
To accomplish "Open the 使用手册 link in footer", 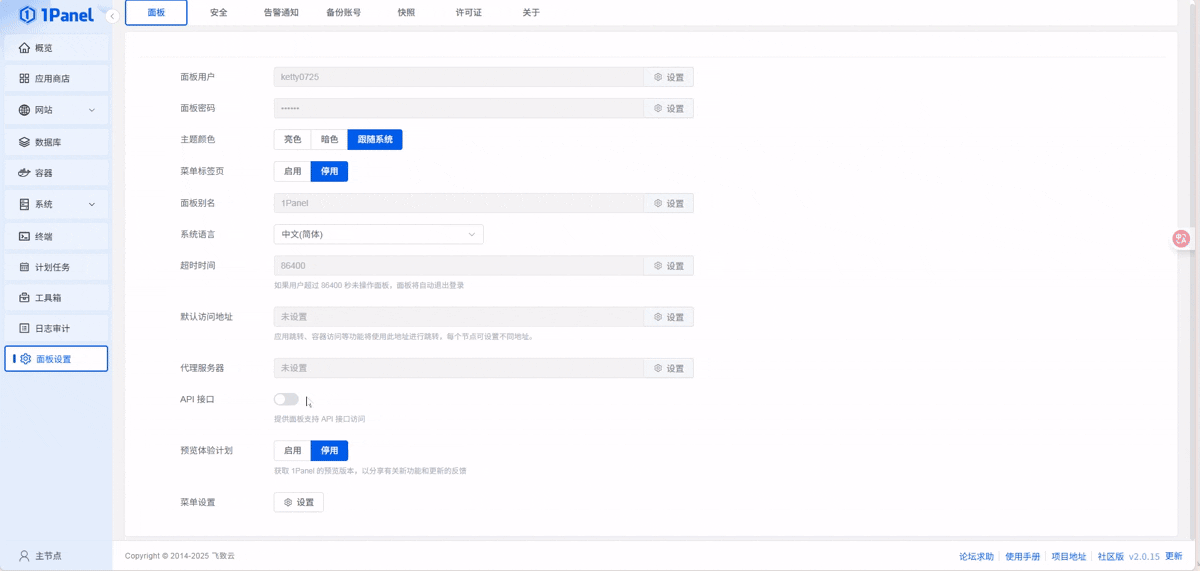I will (x=1022, y=556).
